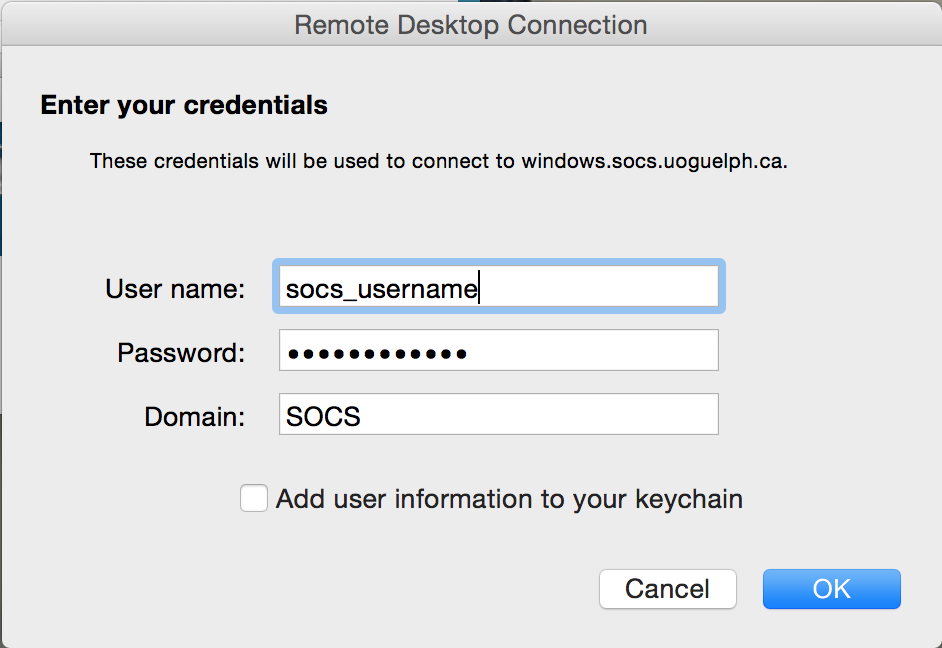Focus the User name input field
The height and width of the screenshot is (648, 942).
(x=498, y=288)
